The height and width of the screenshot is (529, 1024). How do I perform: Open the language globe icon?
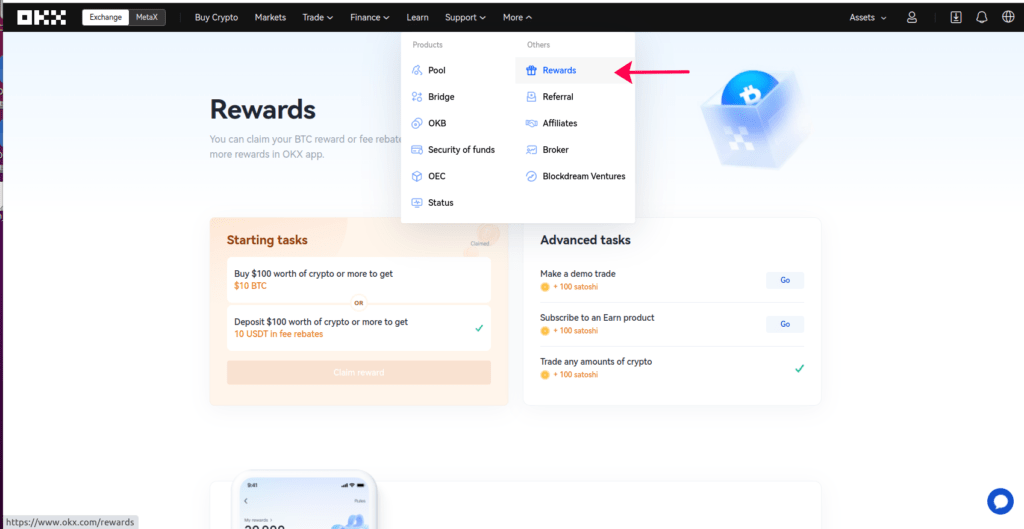(x=1008, y=18)
